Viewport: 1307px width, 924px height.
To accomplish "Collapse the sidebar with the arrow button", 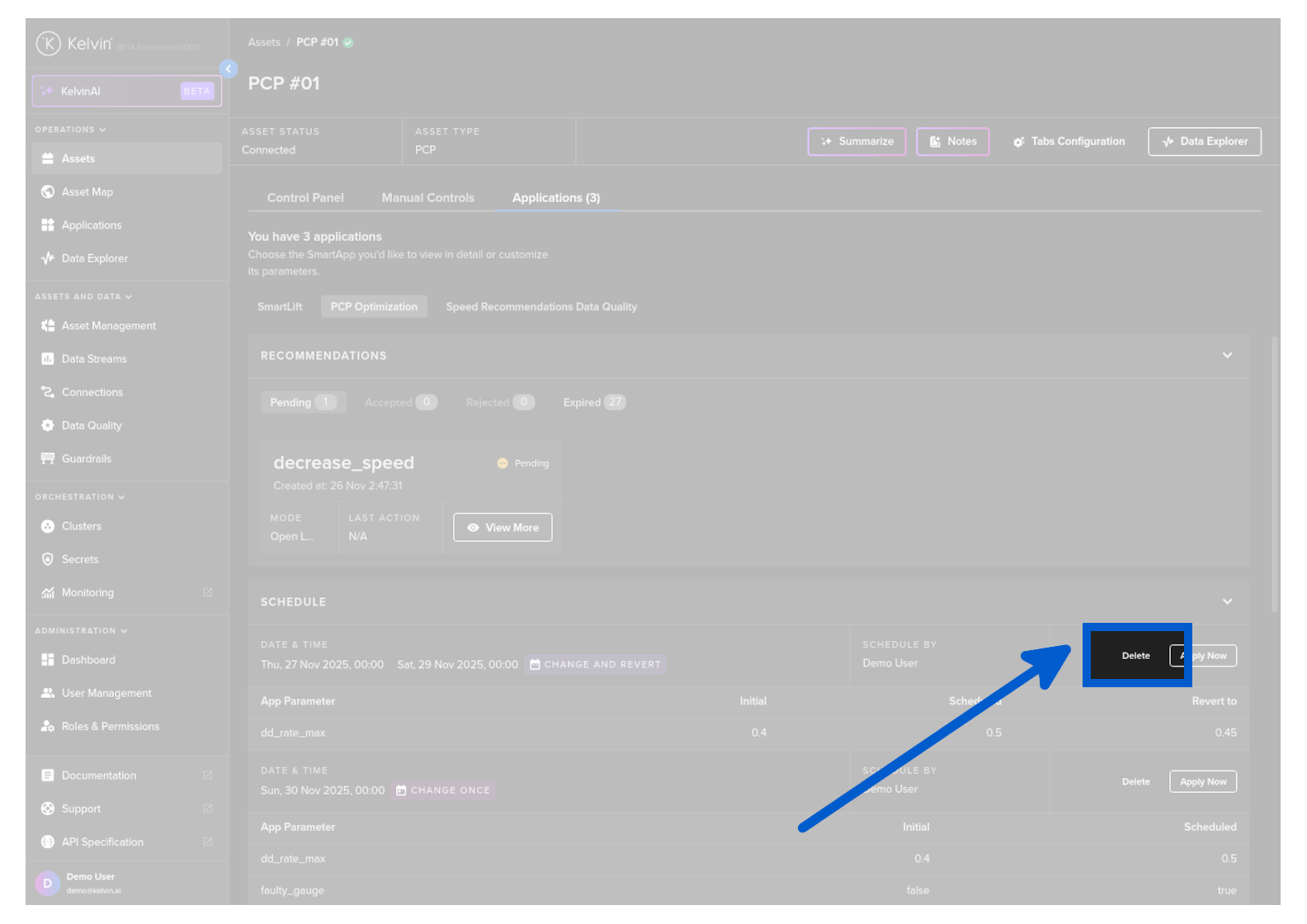I will [229, 69].
